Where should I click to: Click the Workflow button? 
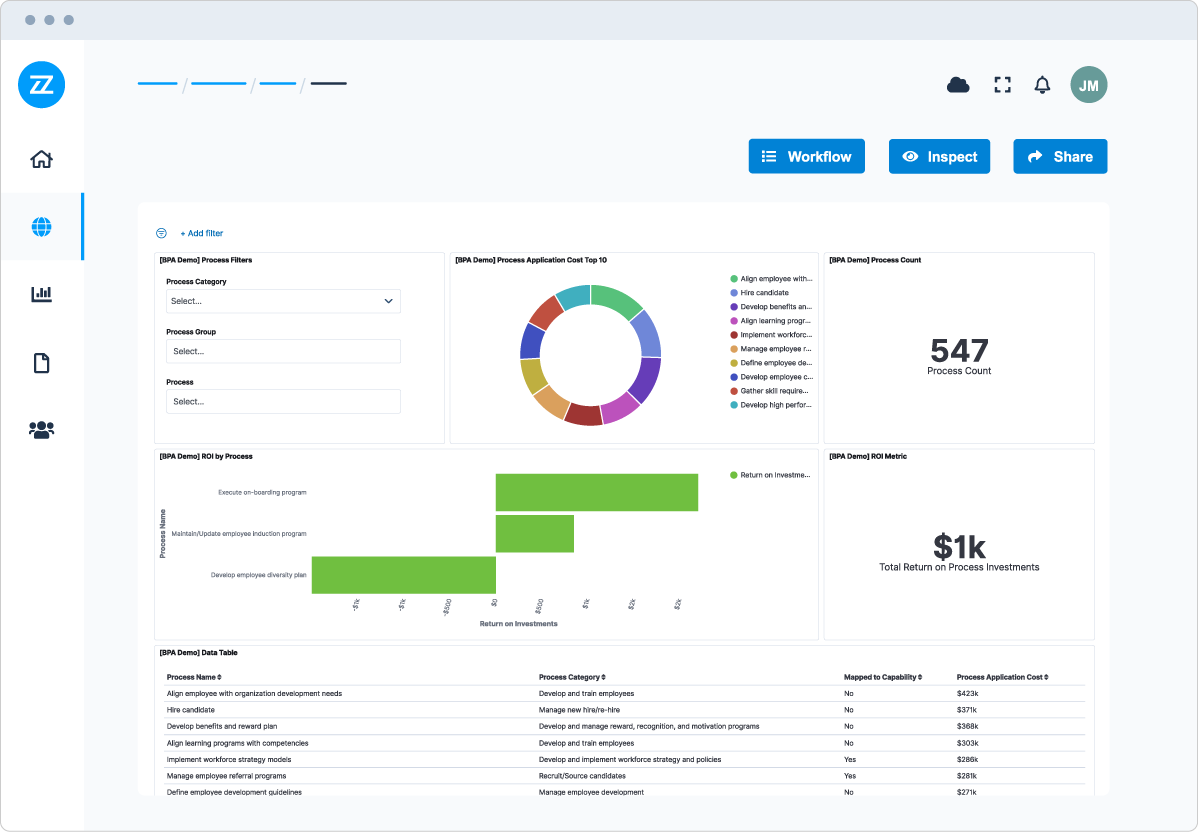pos(806,156)
